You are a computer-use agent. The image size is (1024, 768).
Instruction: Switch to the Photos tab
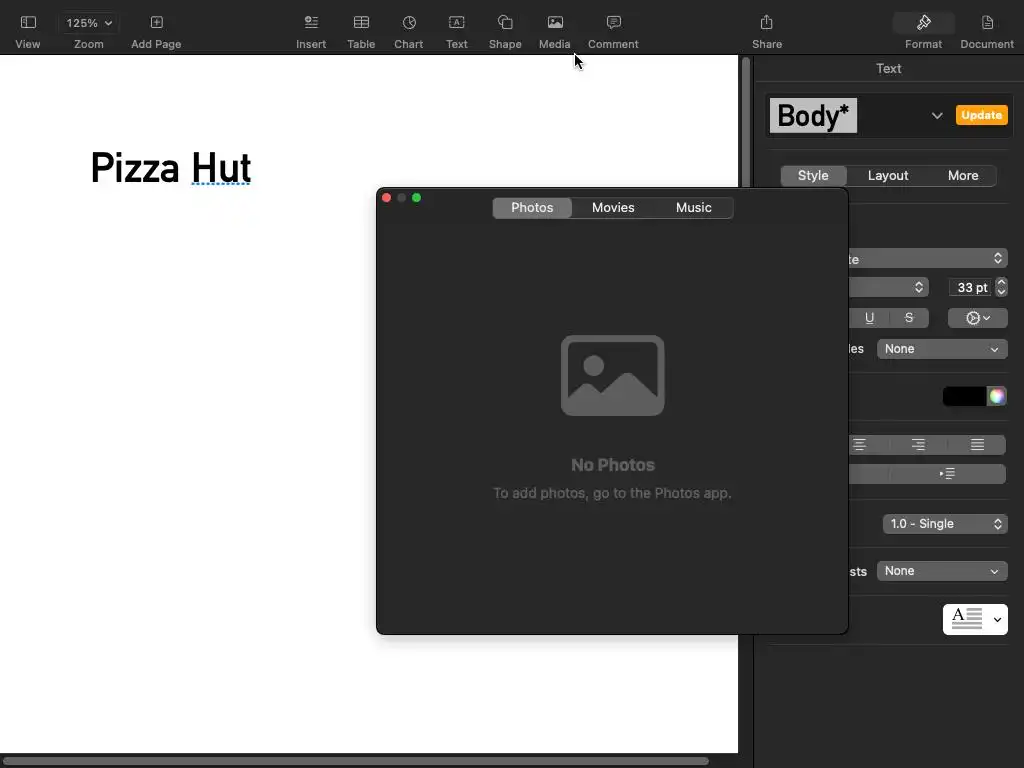(532, 208)
